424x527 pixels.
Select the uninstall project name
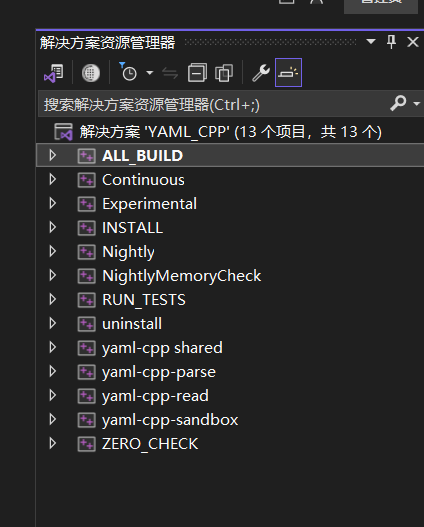pyautogui.click(x=132, y=324)
